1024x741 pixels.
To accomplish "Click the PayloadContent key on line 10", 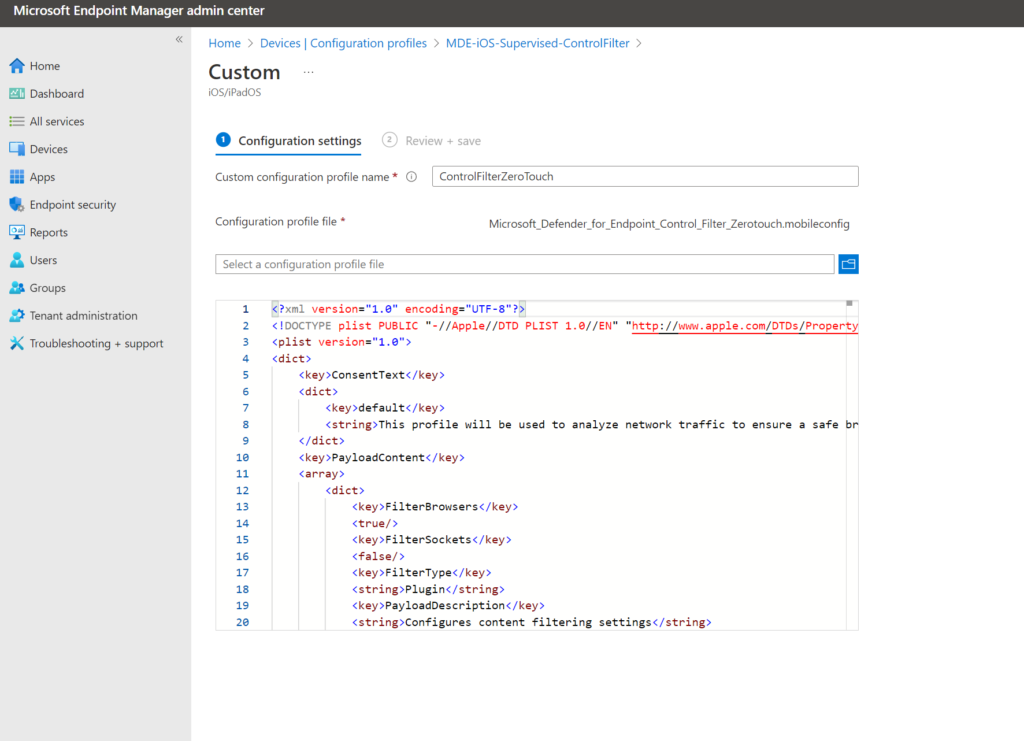I will tap(381, 458).
